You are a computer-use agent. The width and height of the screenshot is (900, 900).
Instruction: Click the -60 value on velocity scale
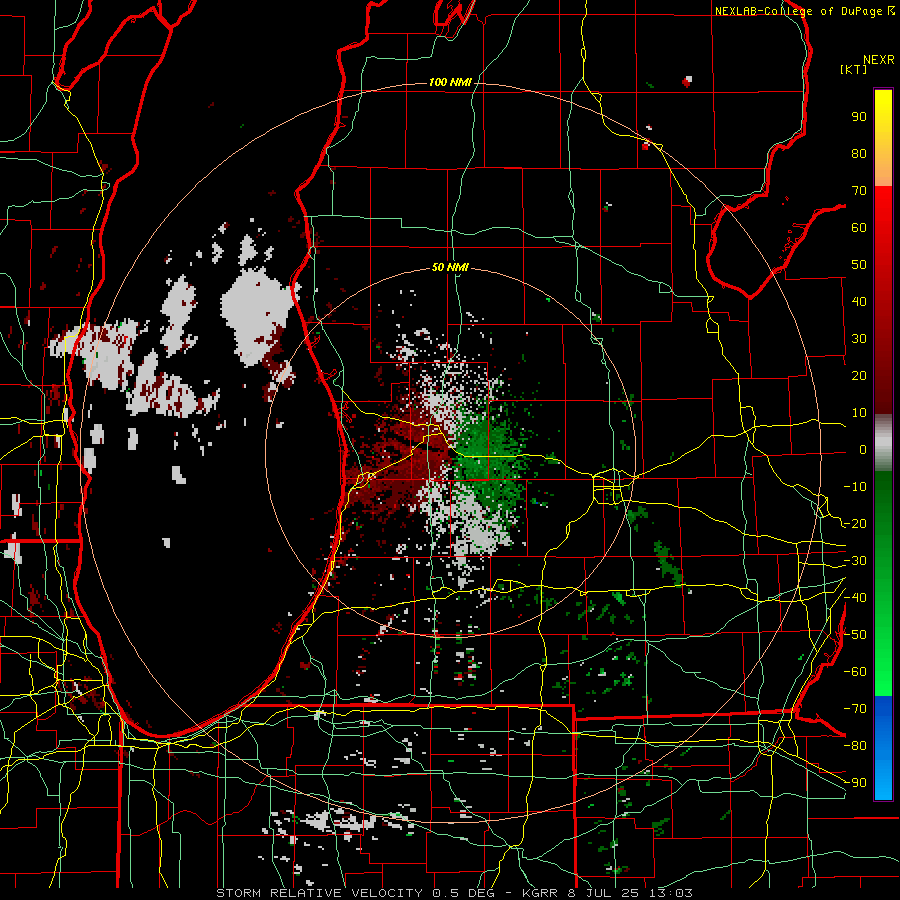click(x=855, y=672)
